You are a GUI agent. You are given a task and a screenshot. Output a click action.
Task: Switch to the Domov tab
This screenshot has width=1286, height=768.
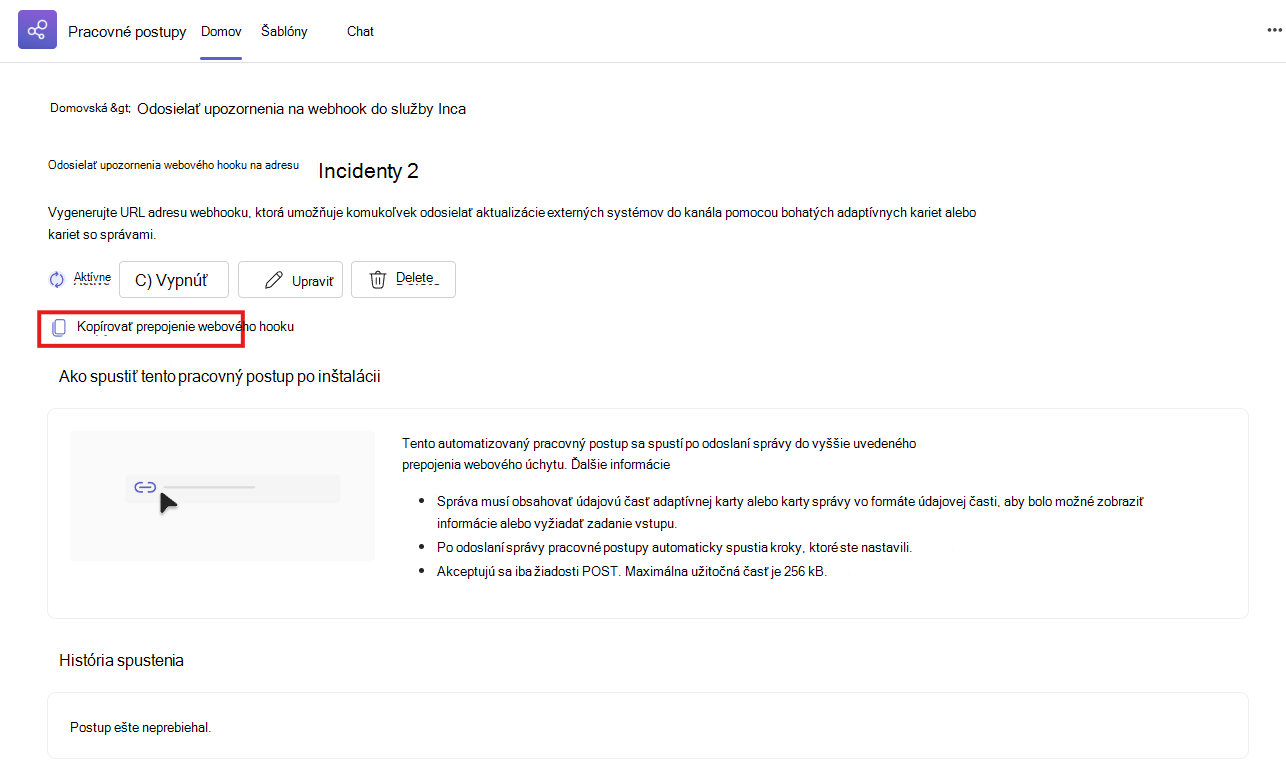(221, 31)
